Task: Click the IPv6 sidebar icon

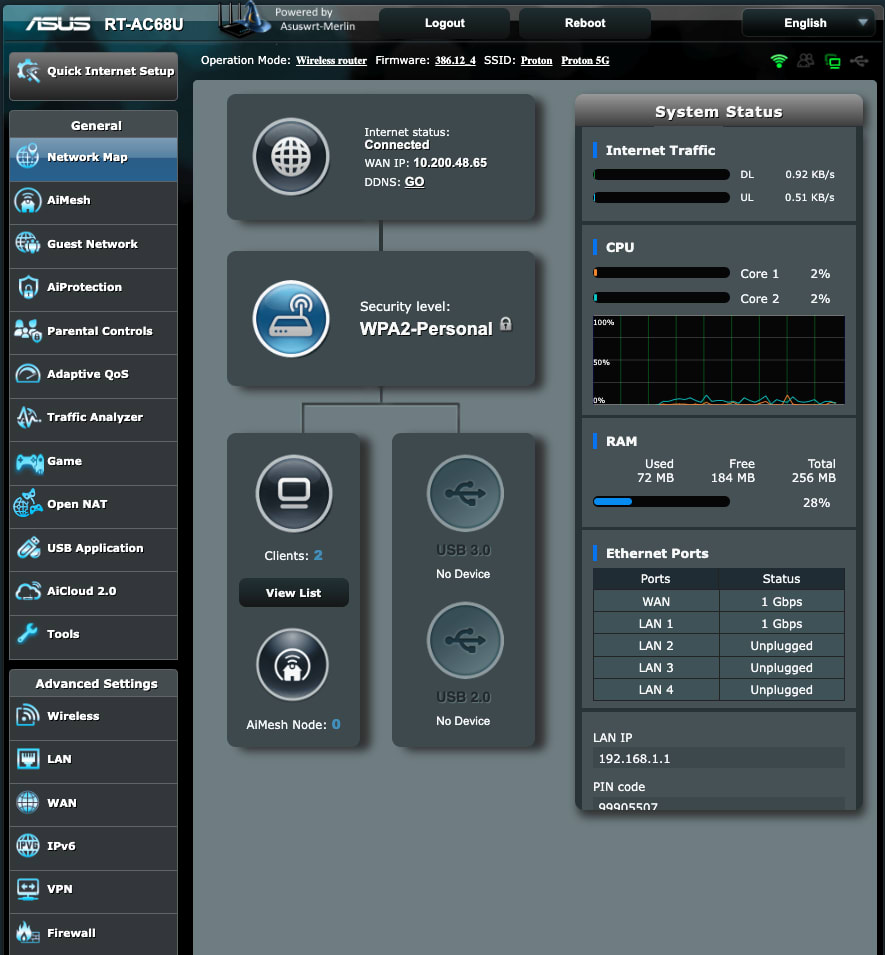Action: tap(27, 845)
